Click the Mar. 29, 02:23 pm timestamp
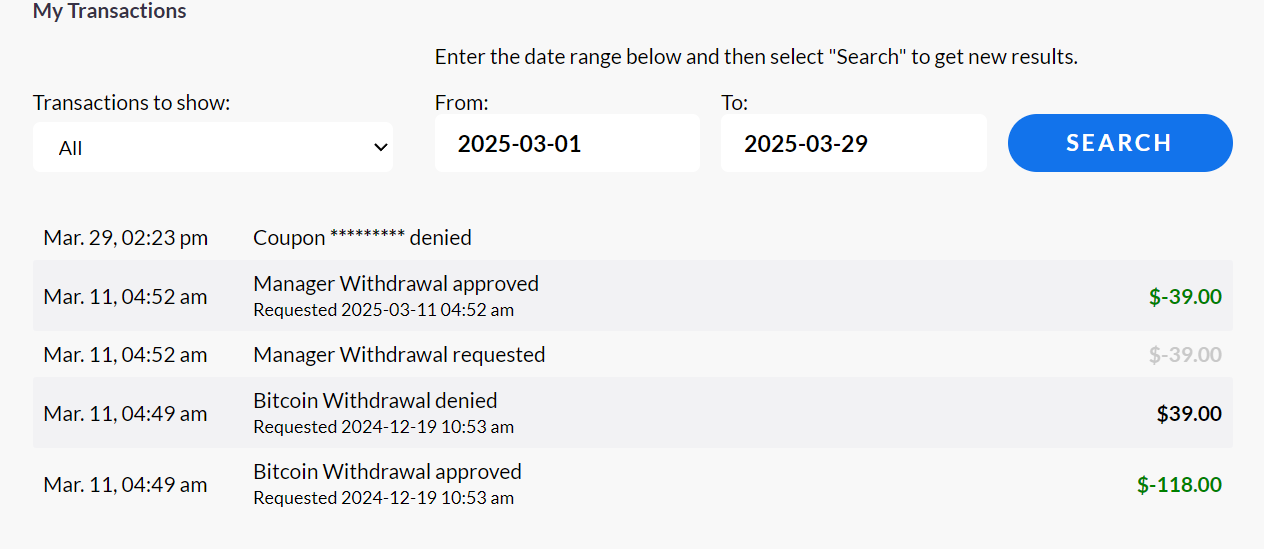Screen dimensions: 1264x549 (x=126, y=238)
